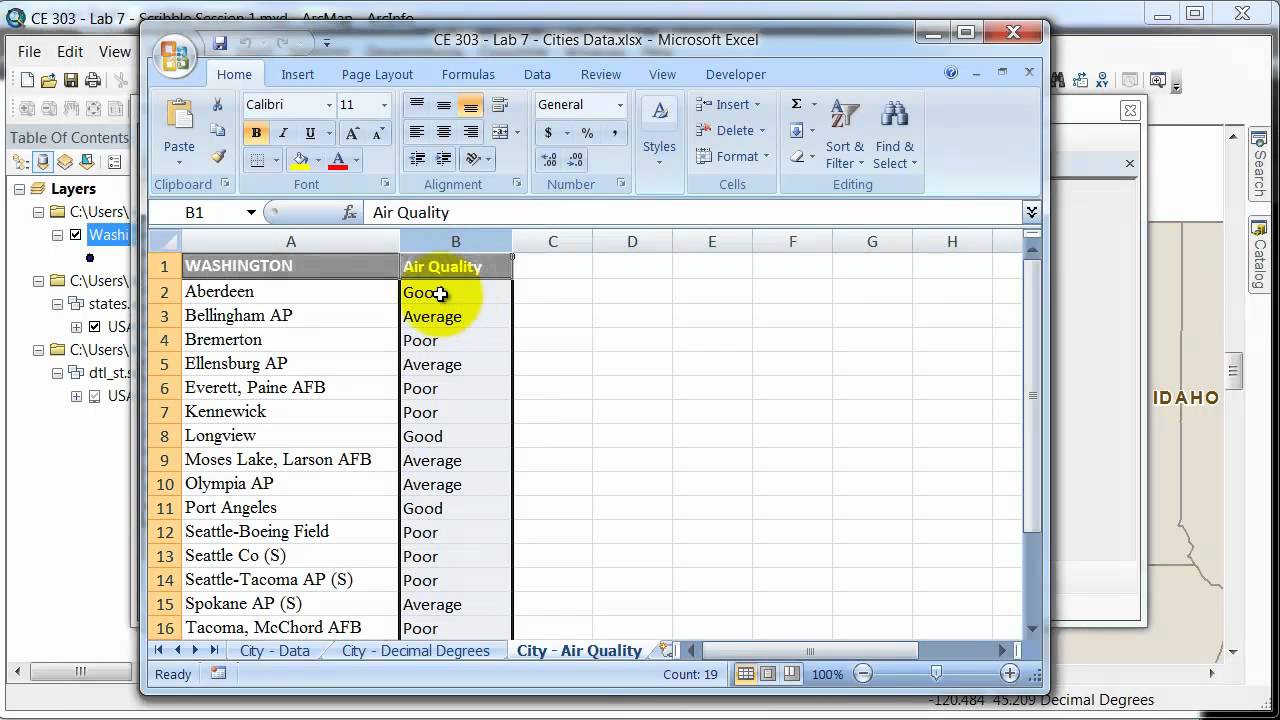Viewport: 1280px width, 720px height.
Task: Switch to City - Data sheet tab
Action: tap(274, 650)
